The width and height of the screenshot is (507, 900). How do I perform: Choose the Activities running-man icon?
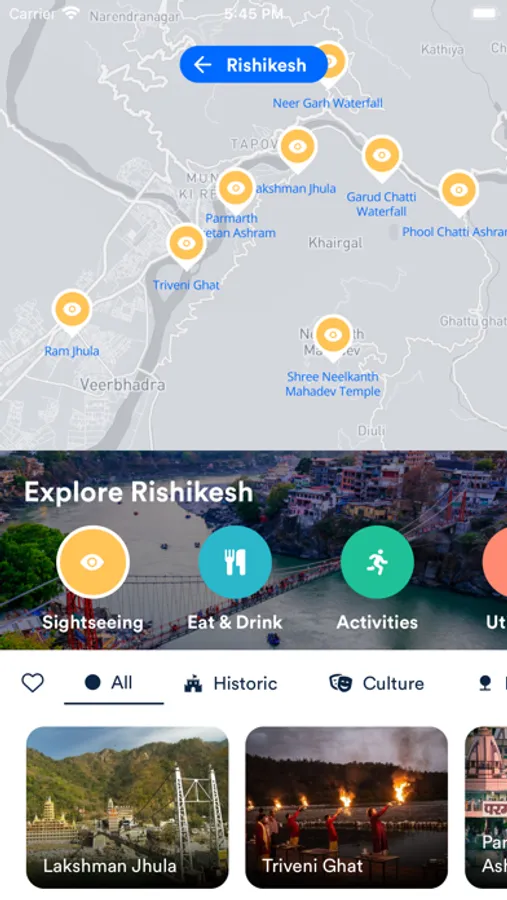(x=377, y=562)
